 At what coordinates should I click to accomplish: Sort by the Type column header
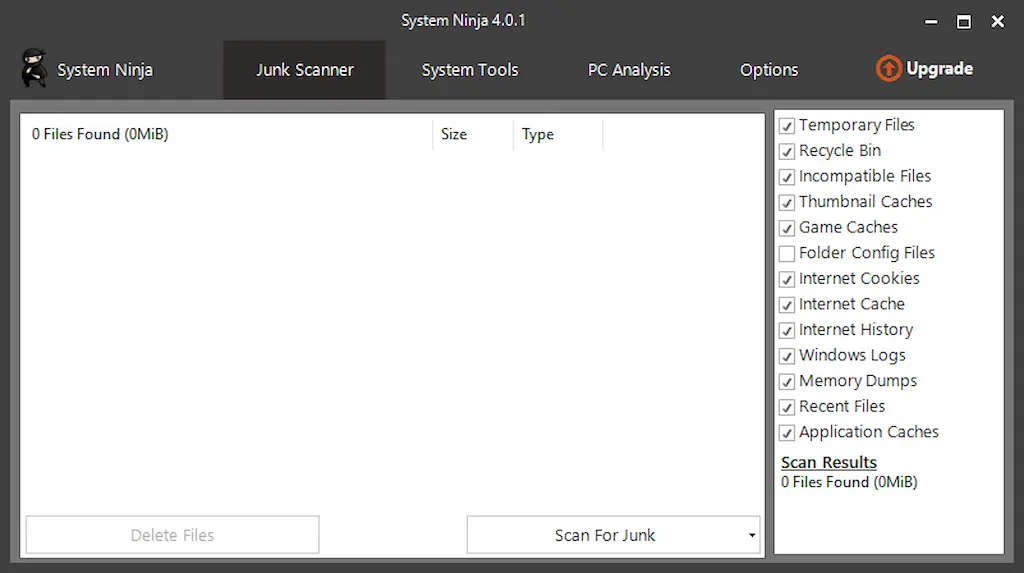(558, 134)
